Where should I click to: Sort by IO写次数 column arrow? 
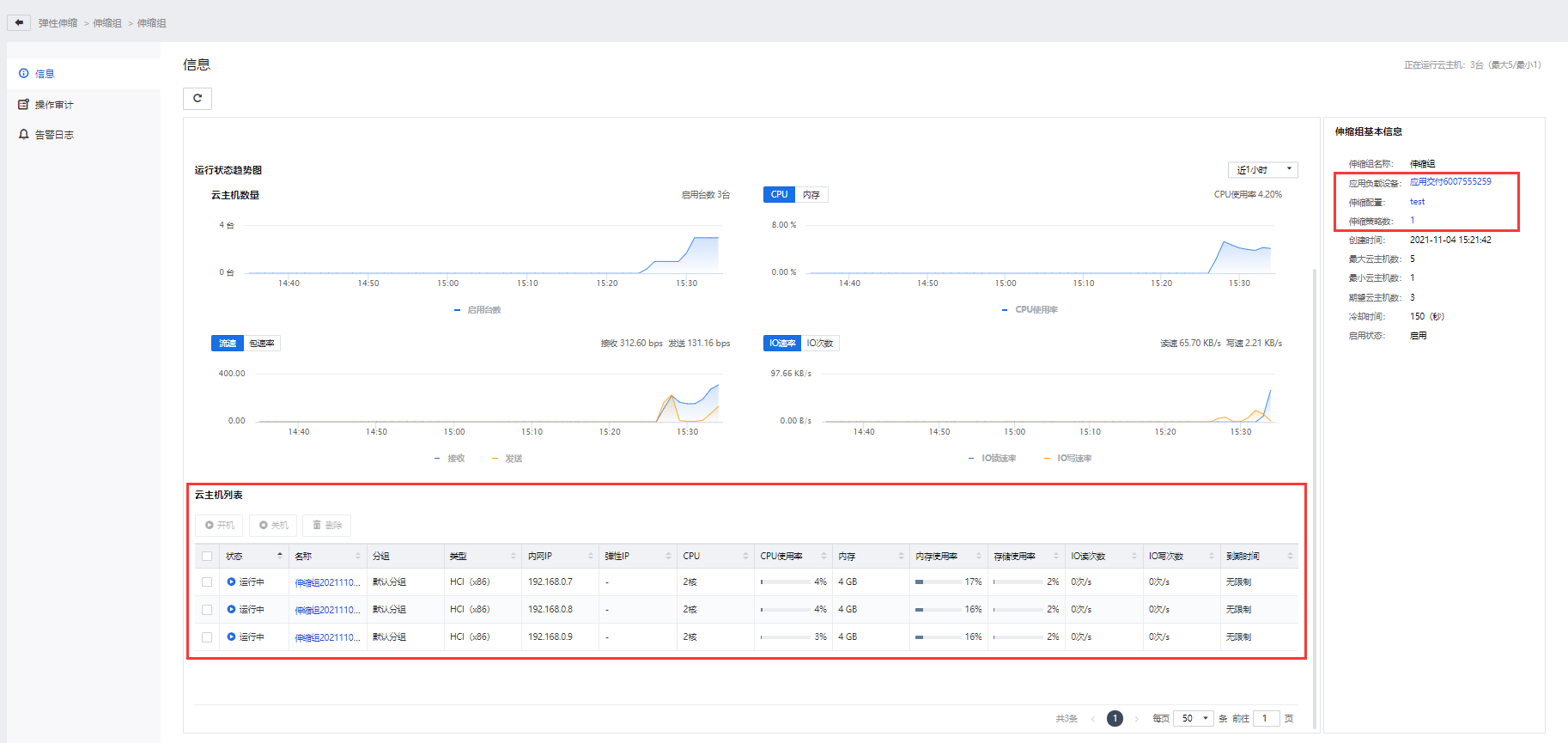tap(1212, 556)
